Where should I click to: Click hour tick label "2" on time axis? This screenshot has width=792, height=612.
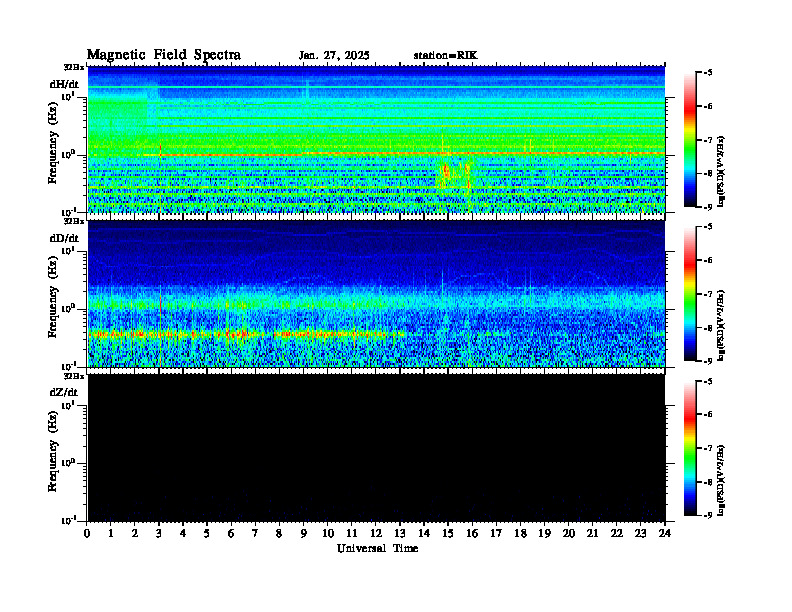point(135,534)
